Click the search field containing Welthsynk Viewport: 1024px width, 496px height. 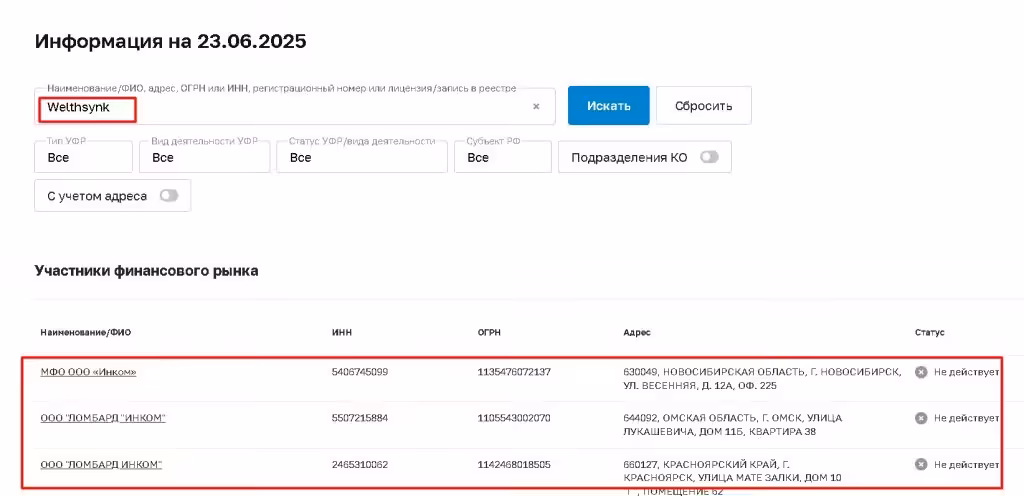tap(295, 107)
